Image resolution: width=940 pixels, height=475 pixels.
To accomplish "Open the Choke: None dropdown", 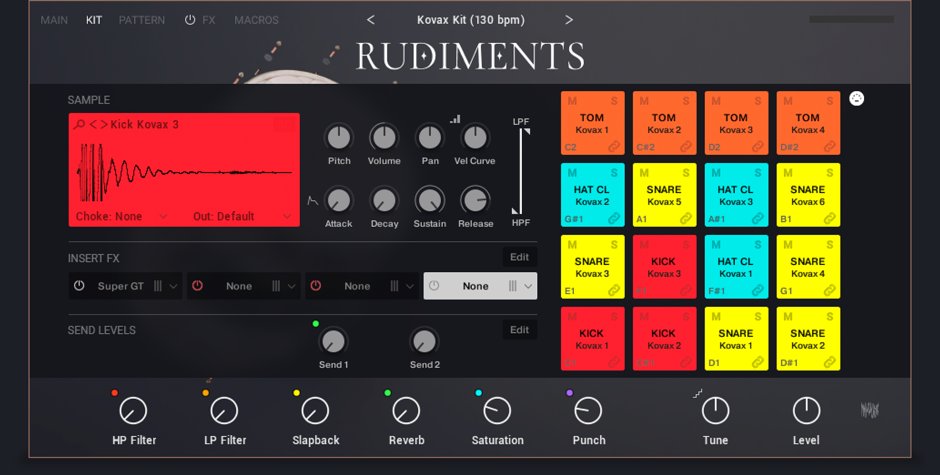I will 120,216.
